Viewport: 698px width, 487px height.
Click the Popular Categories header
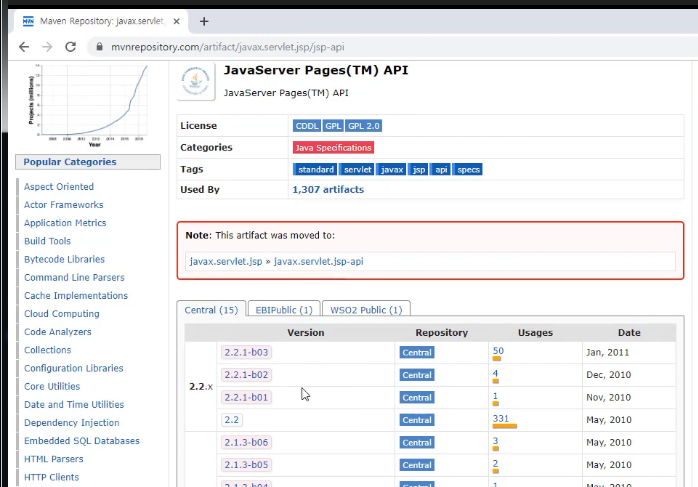[x=88, y=162]
